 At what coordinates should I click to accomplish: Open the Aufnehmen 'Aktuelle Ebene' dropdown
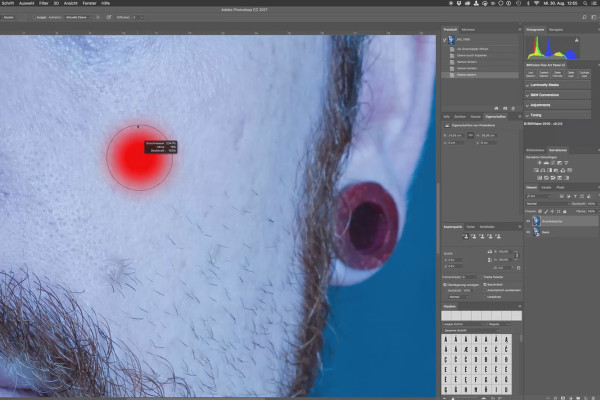78,17
